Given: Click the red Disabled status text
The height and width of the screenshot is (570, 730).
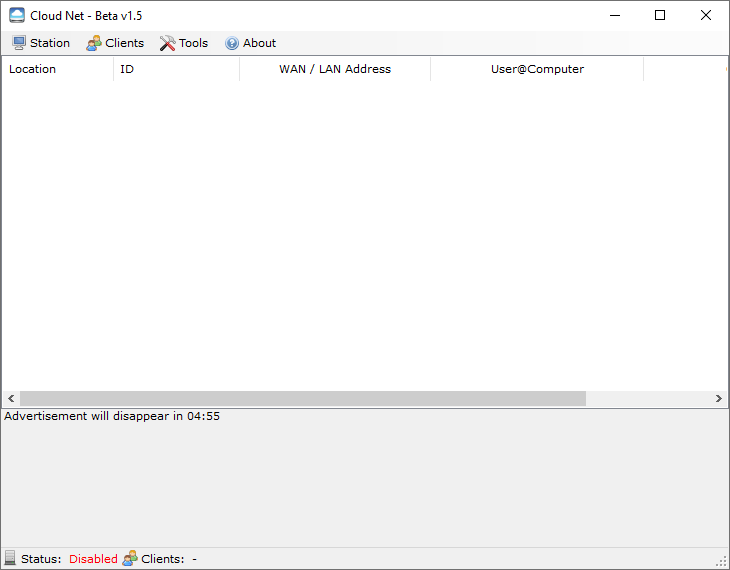Looking at the screenshot, I should (93, 559).
